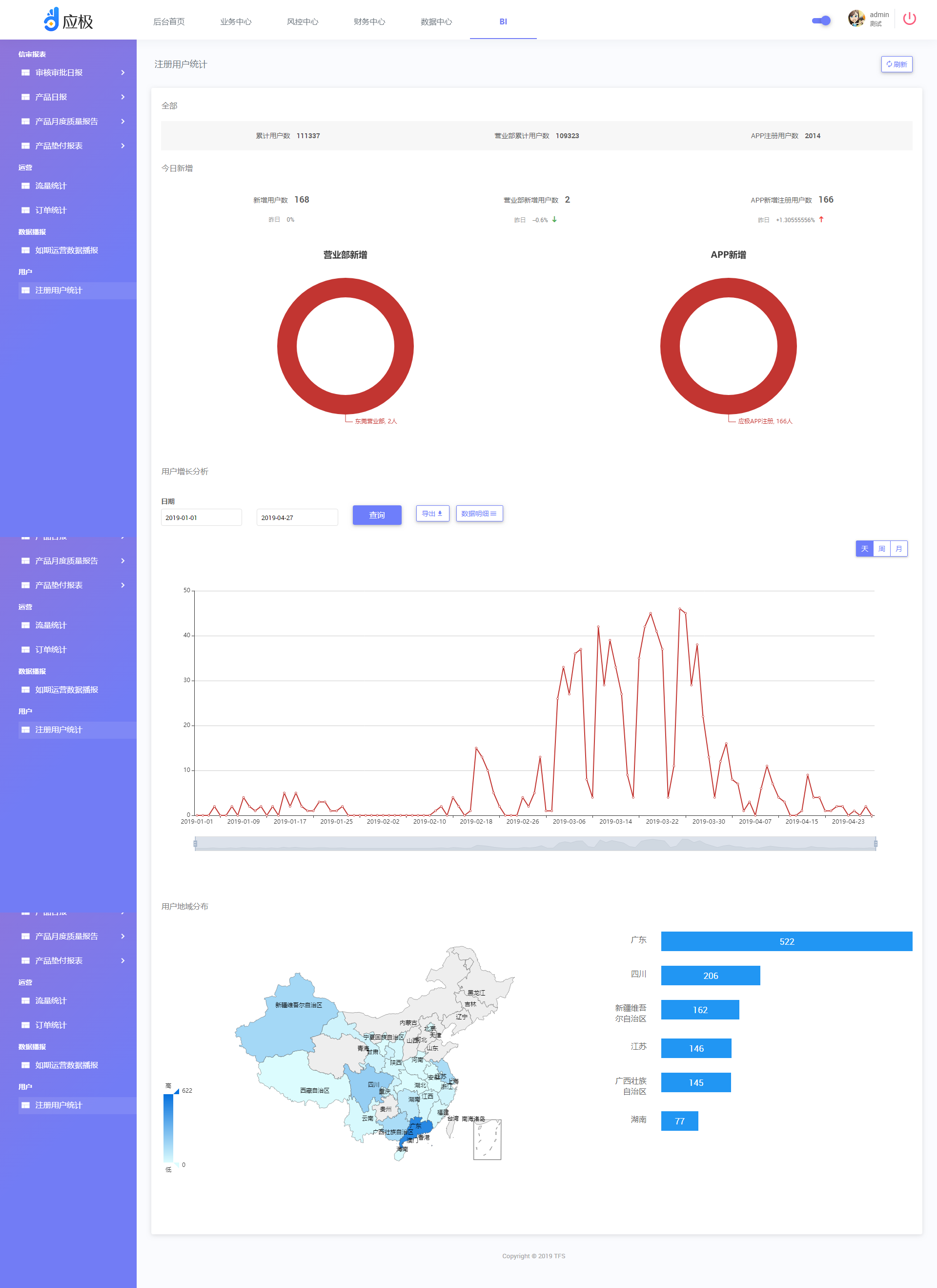Click the red power logout icon
Image resolution: width=937 pixels, height=1288 pixels.
pos(909,19)
